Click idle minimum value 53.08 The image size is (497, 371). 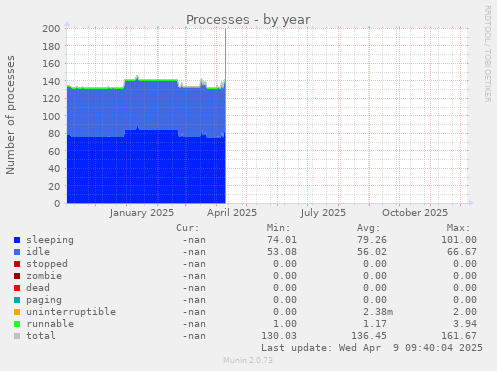coord(282,252)
